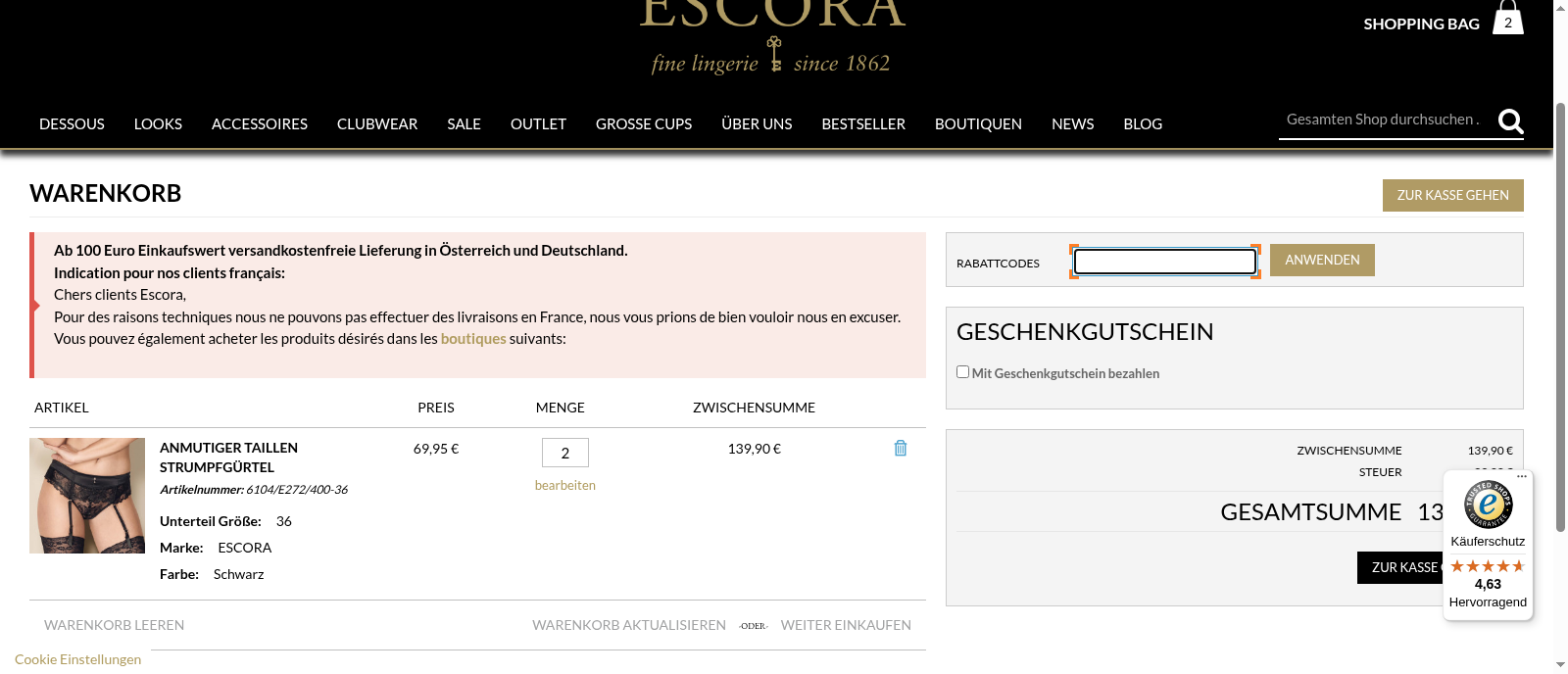Open the BLOG page

tap(1143, 124)
